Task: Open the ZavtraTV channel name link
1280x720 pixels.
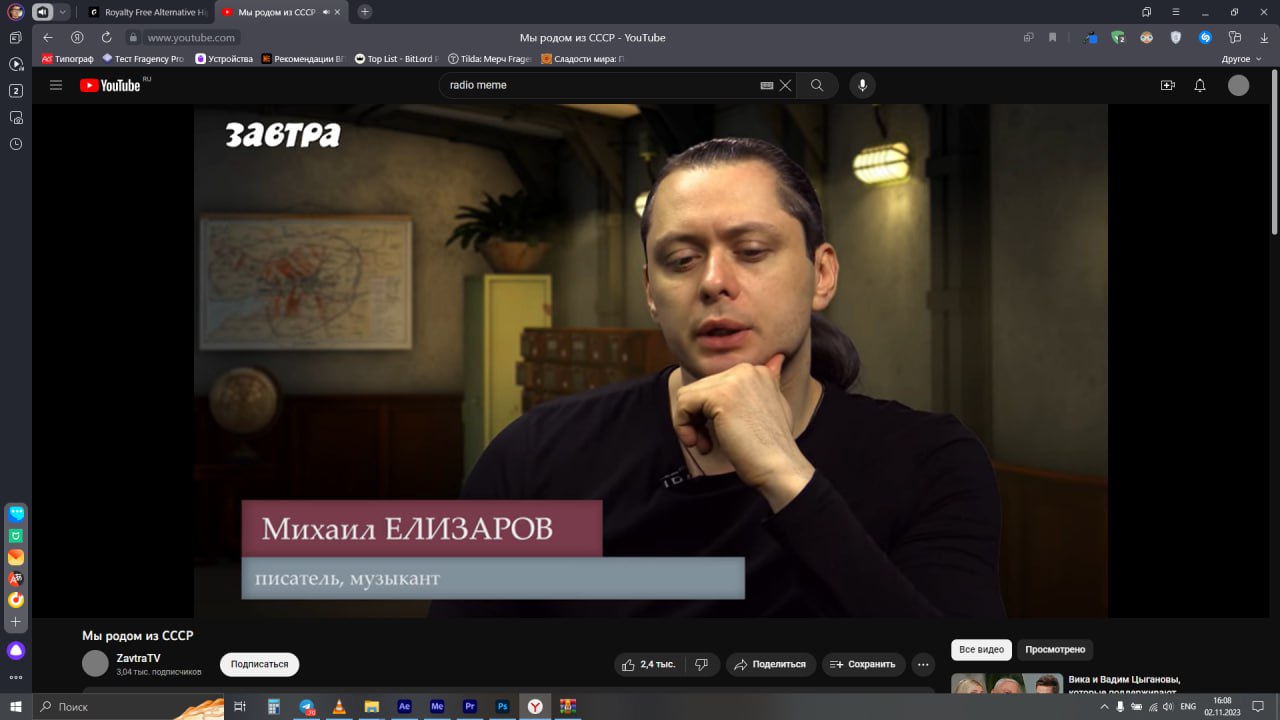Action: tap(138, 658)
